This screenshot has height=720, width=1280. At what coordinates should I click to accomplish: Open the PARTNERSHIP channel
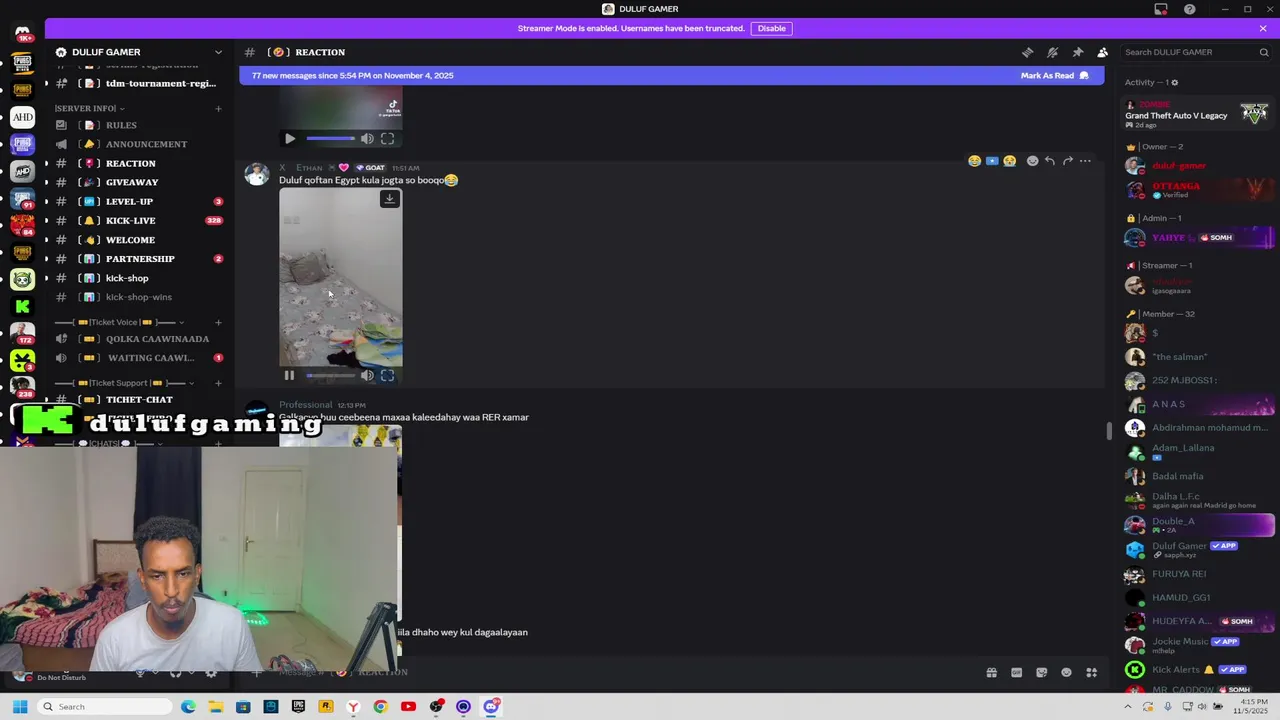click(x=140, y=259)
